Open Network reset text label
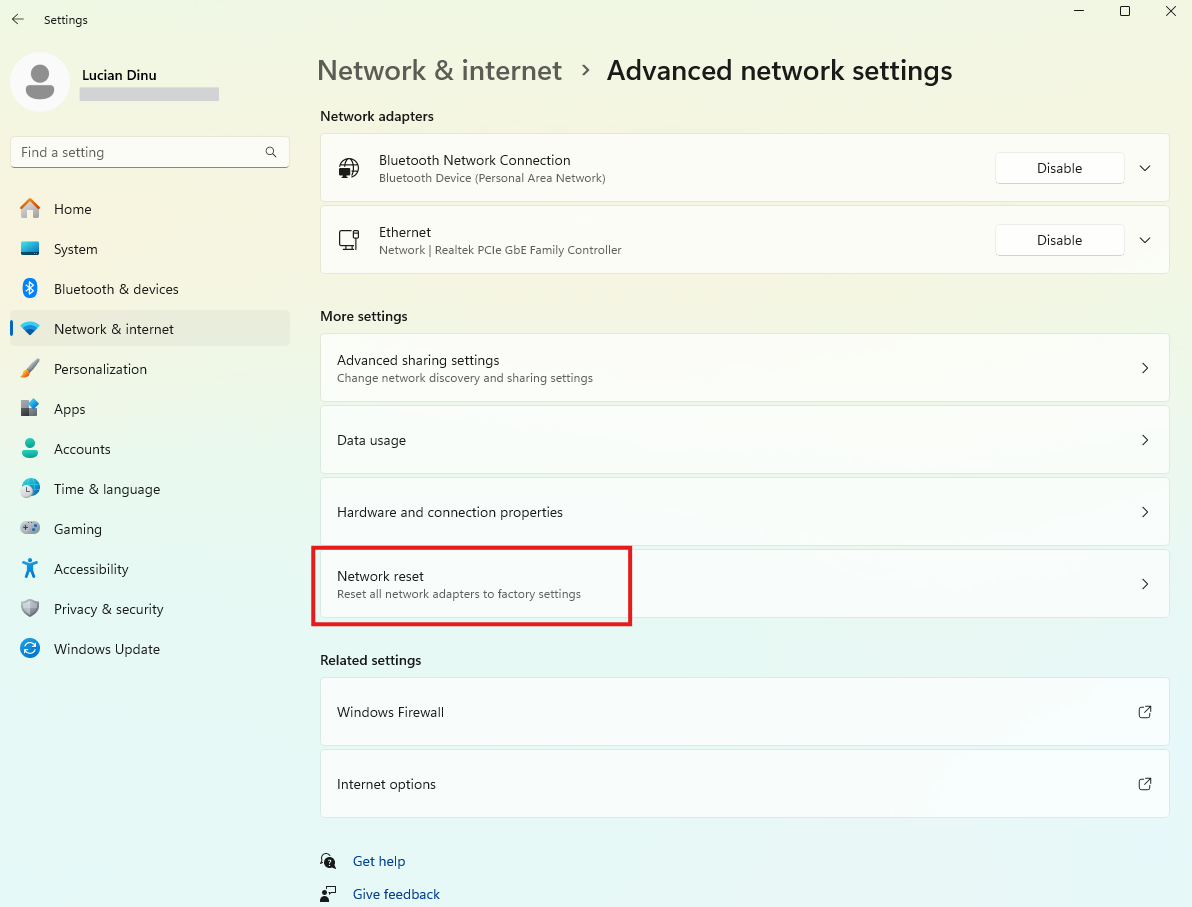This screenshot has width=1192, height=907. (380, 576)
